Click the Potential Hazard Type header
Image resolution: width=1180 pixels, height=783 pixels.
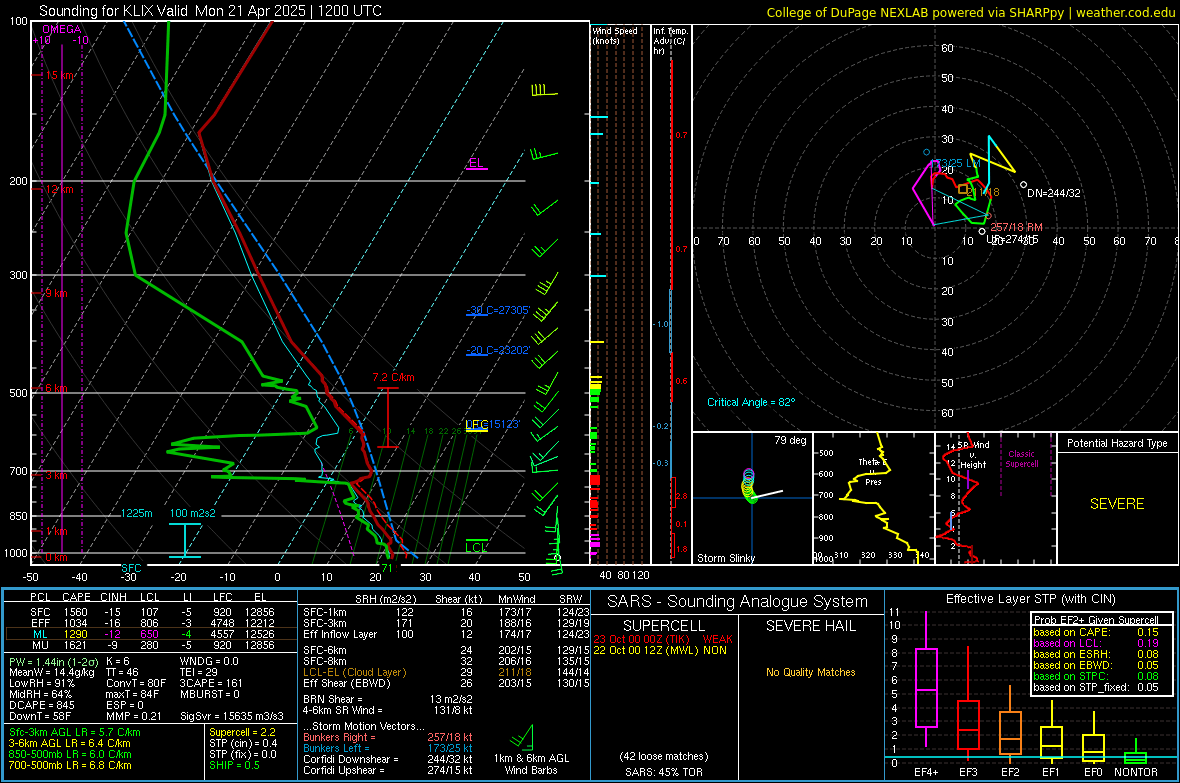[x=1117, y=443]
